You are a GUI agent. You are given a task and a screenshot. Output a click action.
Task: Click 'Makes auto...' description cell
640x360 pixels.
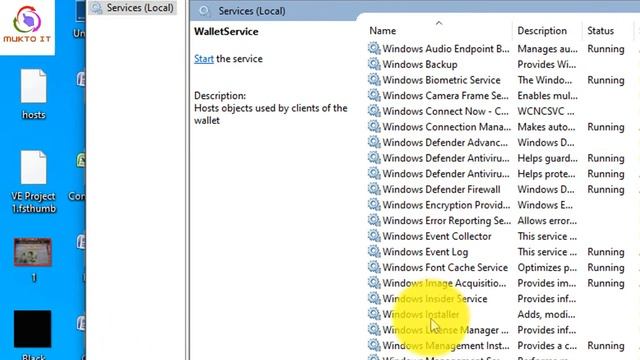click(x=546, y=127)
